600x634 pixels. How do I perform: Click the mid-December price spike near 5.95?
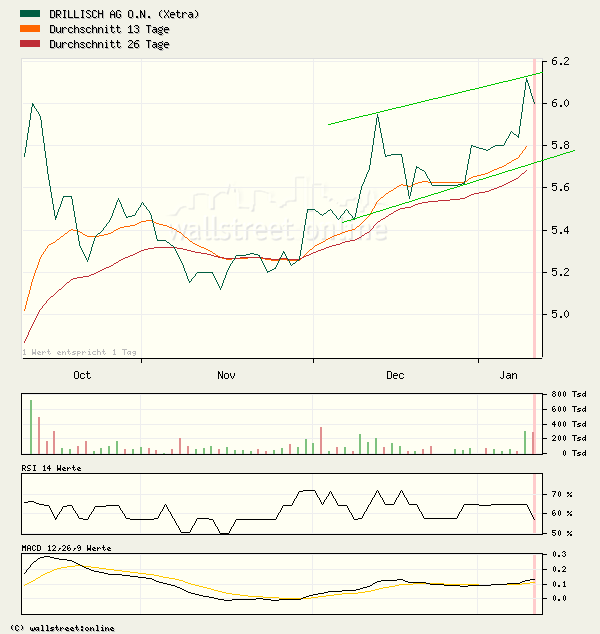pyautogui.click(x=378, y=115)
